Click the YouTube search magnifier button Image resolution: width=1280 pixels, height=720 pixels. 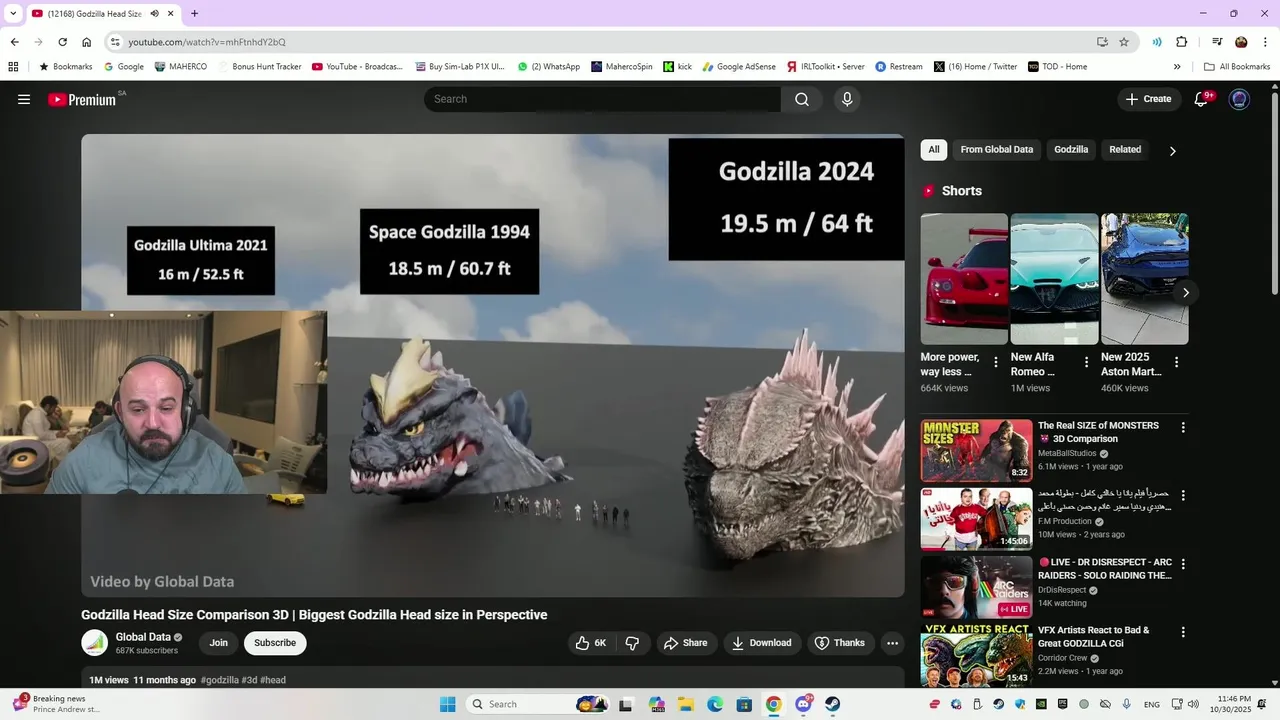click(802, 99)
